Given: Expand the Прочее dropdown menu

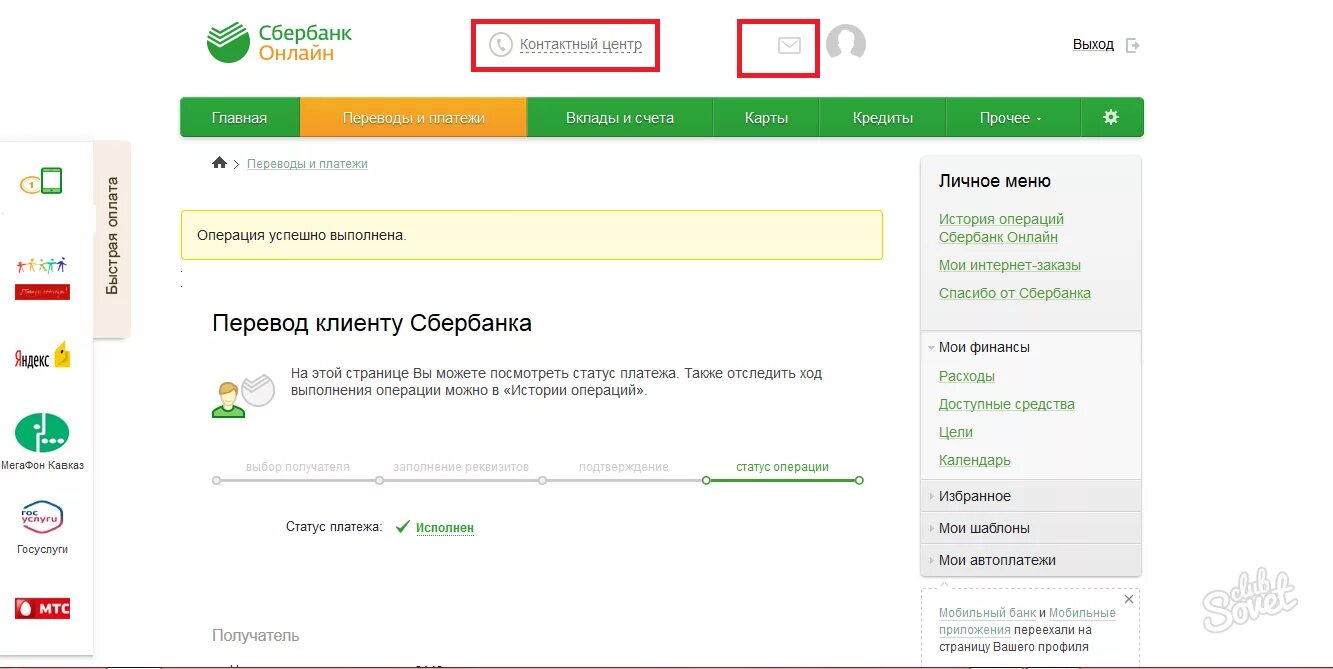Looking at the screenshot, I should click(x=1012, y=117).
